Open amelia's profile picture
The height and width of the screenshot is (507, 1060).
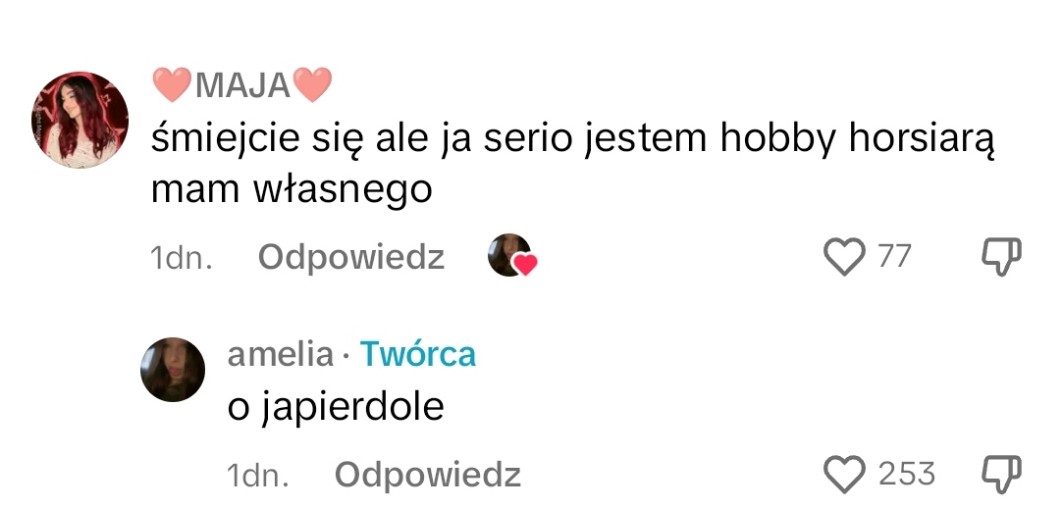(x=172, y=369)
